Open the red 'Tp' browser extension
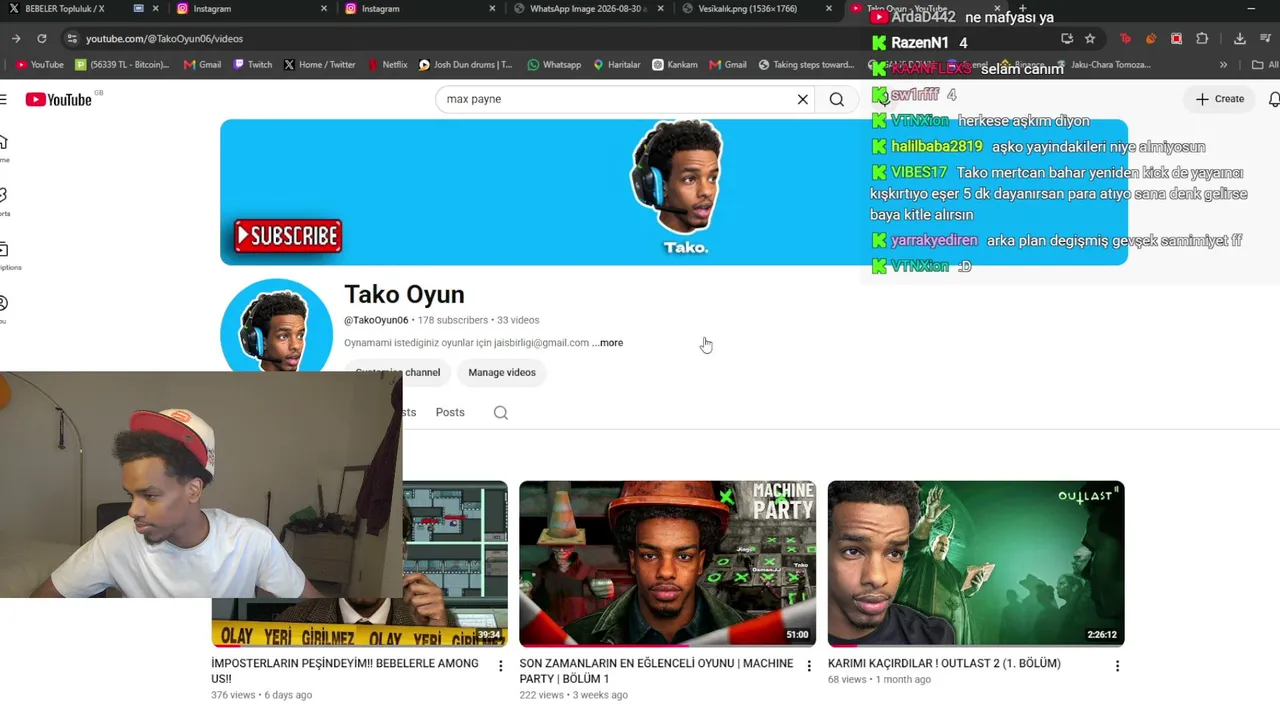Screen dimensions: 1280x720 1126,39
